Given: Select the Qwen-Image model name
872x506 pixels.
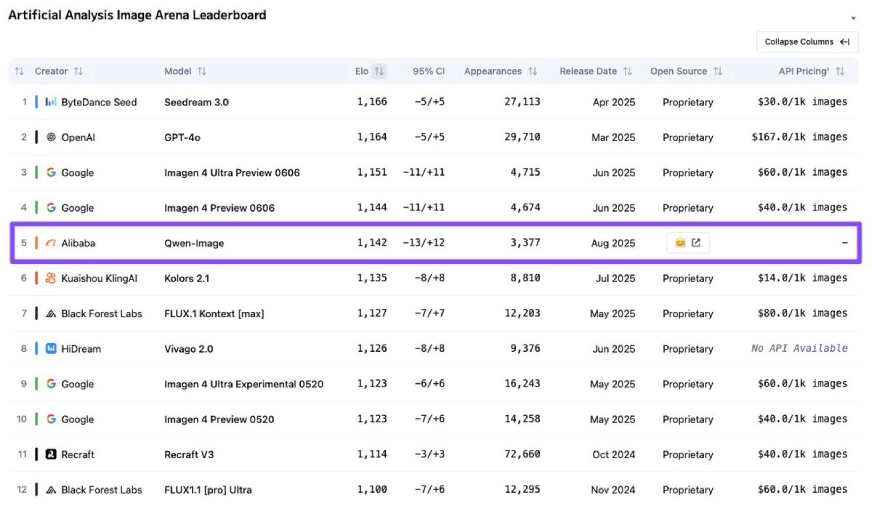Looking at the screenshot, I should pyautogui.click(x=194, y=243).
